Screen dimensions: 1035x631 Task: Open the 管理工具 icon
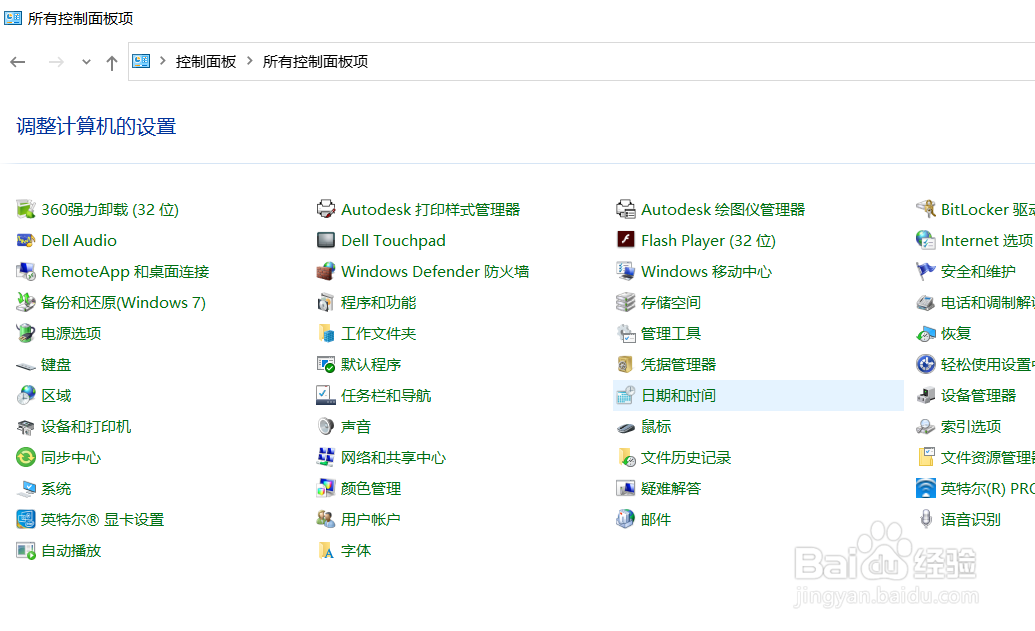(626, 333)
